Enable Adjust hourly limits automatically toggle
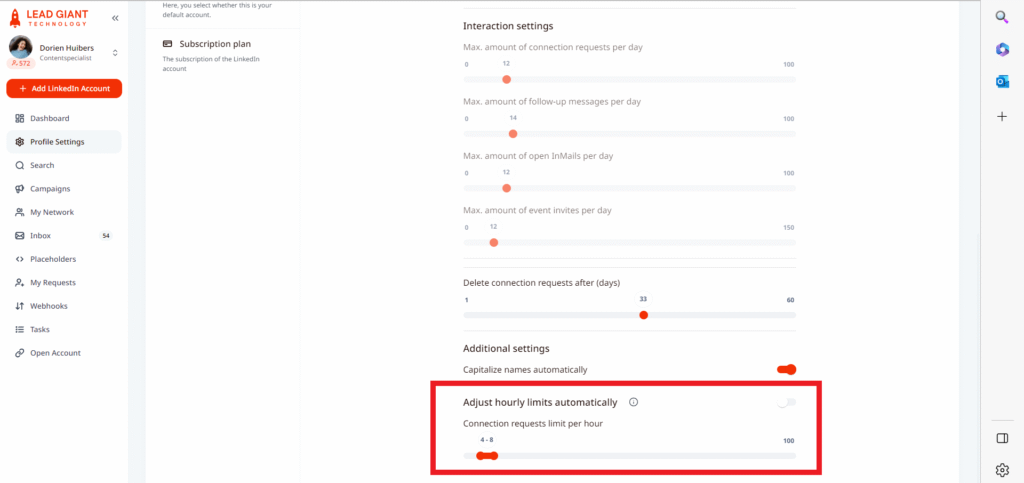1024x483 pixels. [x=786, y=403]
